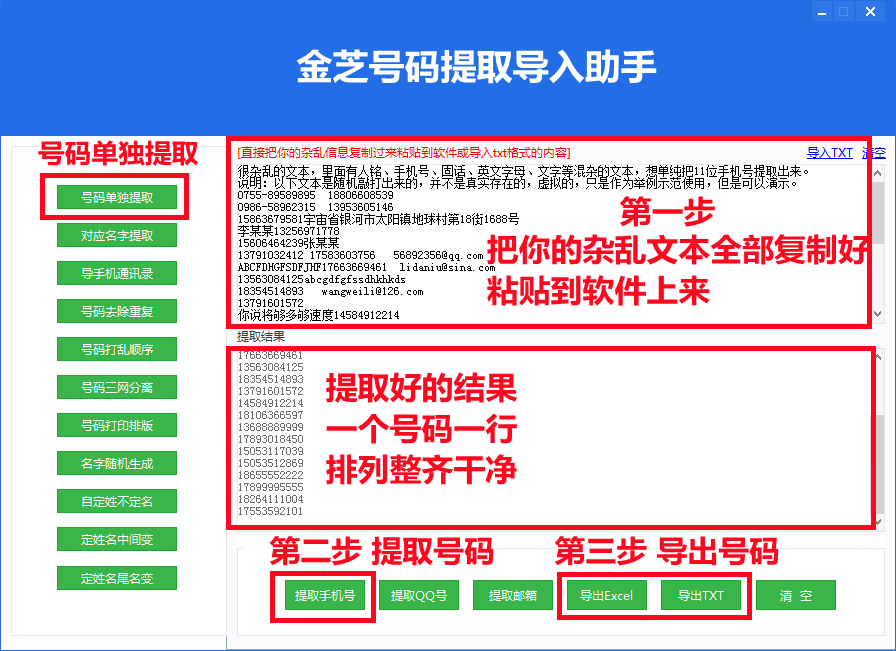Select result row 17553592101

coord(270,511)
